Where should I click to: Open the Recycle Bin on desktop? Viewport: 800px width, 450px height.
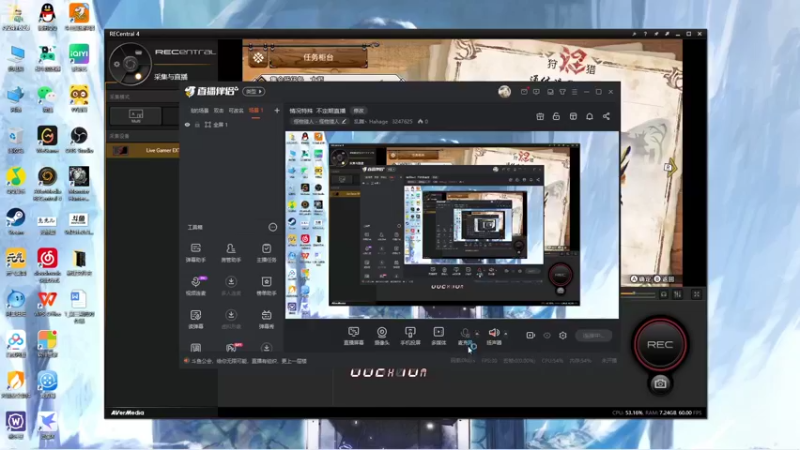pos(16,139)
